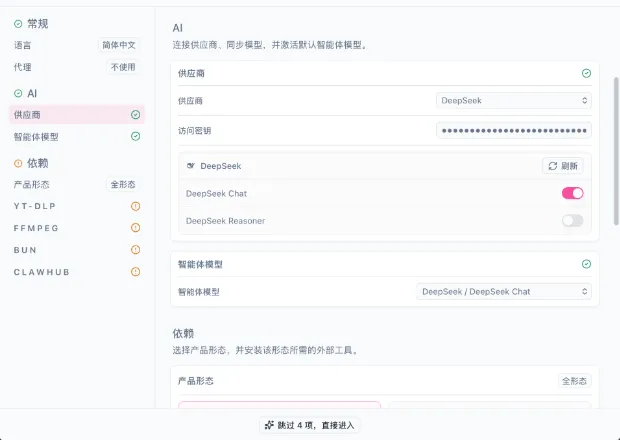Disable the DeepSeek Chat model toggle
Screen dimensions: 620x440
tap(573, 193)
